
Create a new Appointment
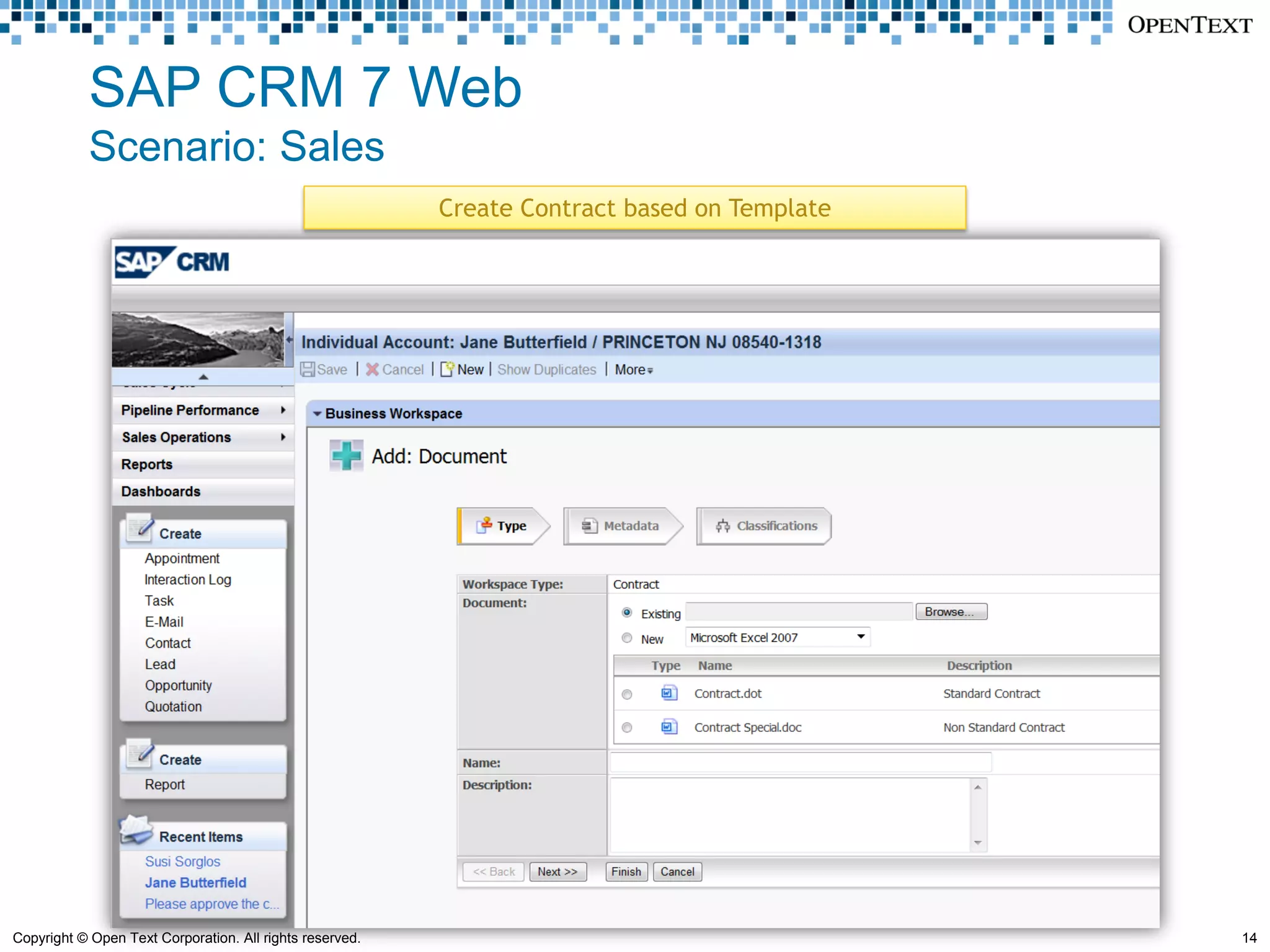click(182, 558)
